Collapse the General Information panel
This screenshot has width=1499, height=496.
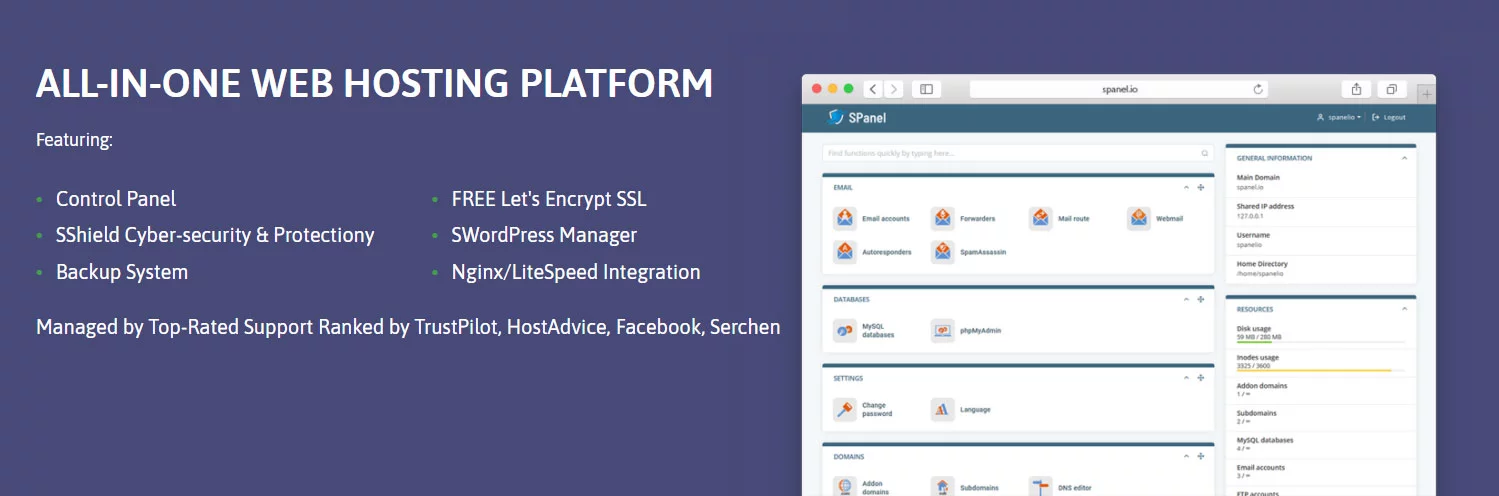pyautogui.click(x=1404, y=158)
